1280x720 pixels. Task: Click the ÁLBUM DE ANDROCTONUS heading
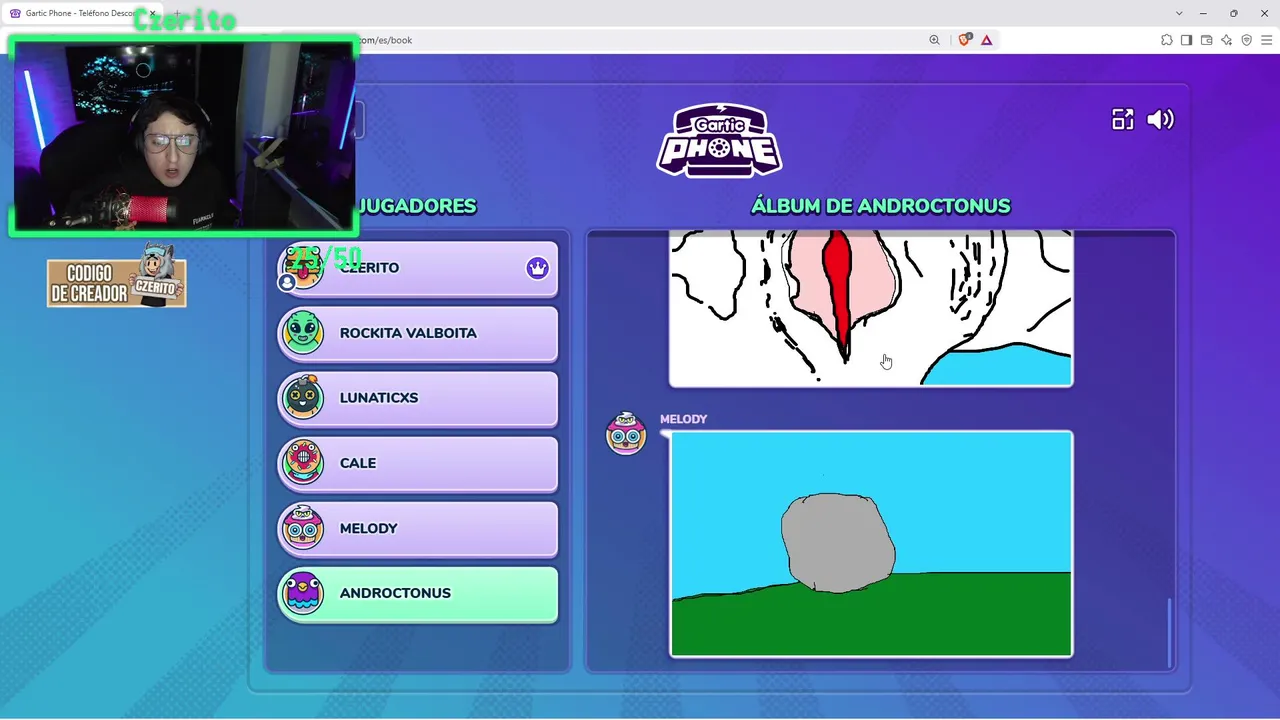[x=881, y=206]
